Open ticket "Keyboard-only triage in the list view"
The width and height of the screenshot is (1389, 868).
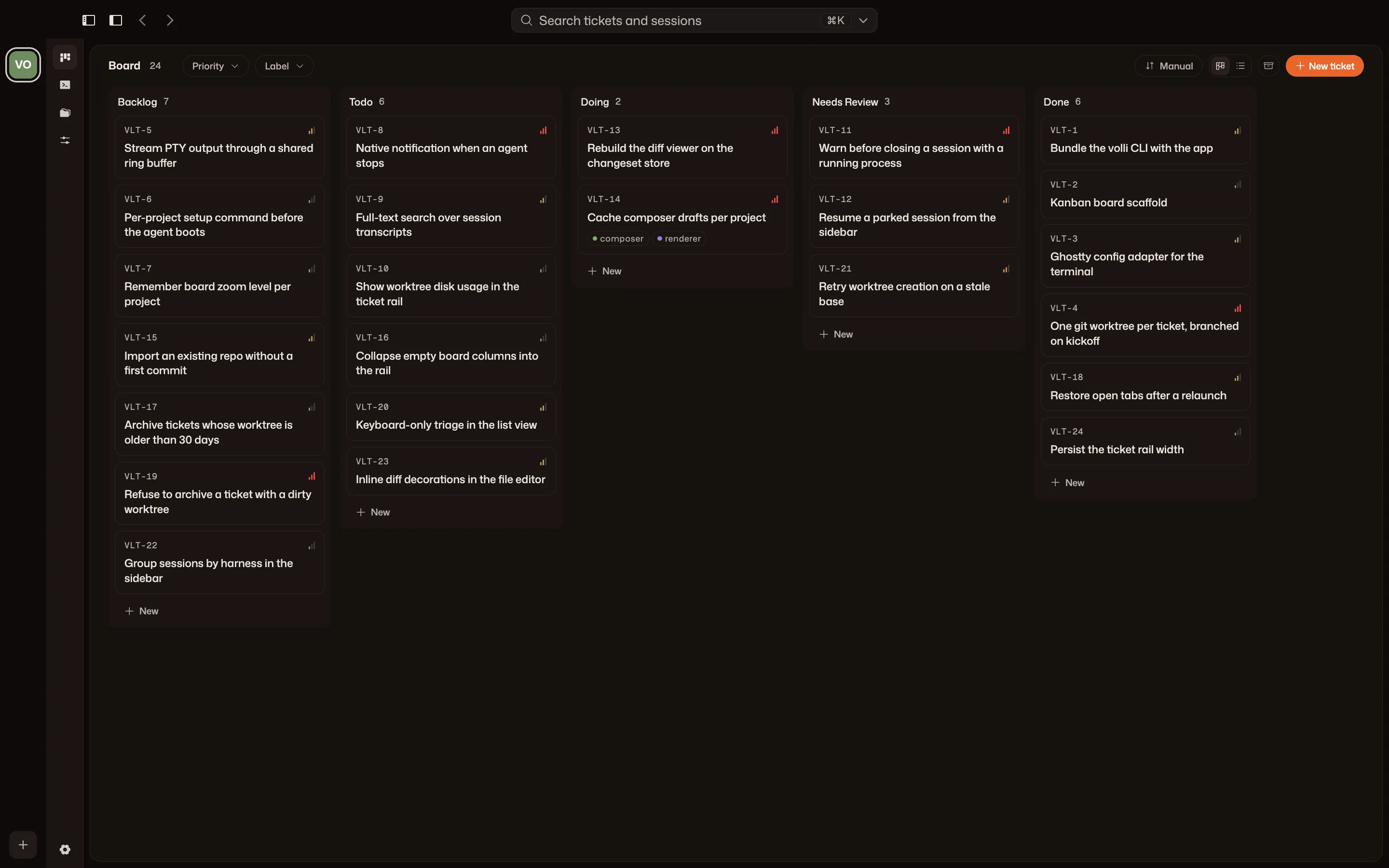point(450,416)
